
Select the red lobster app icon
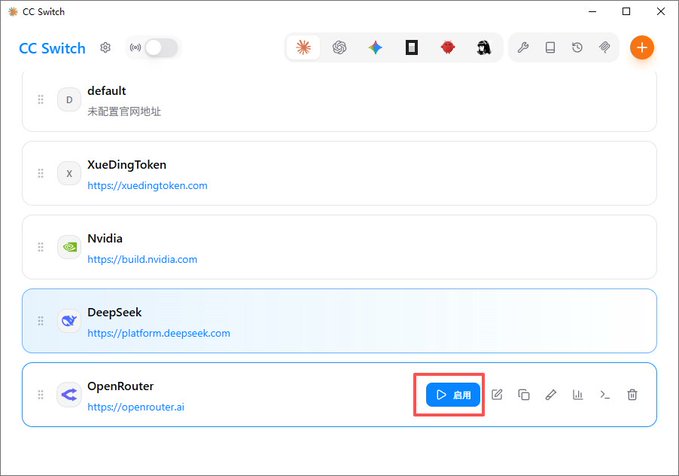point(448,47)
